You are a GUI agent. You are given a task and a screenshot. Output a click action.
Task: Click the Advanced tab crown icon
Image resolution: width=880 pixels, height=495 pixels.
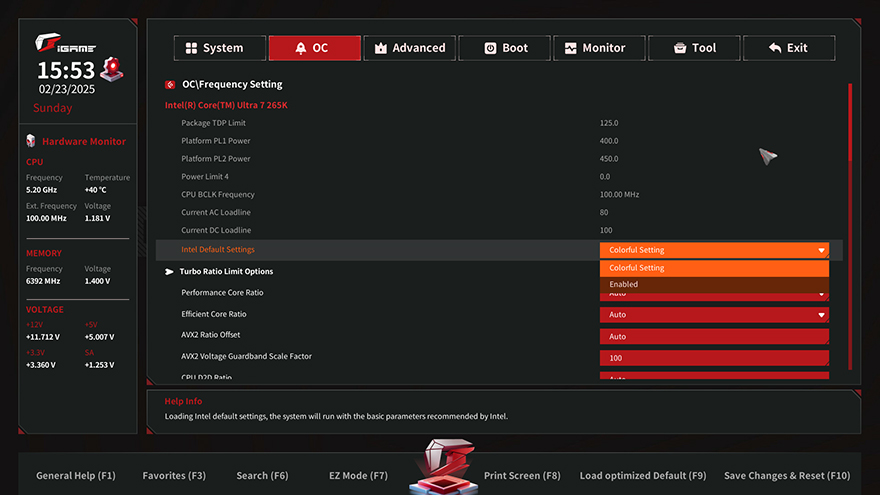[381, 48]
